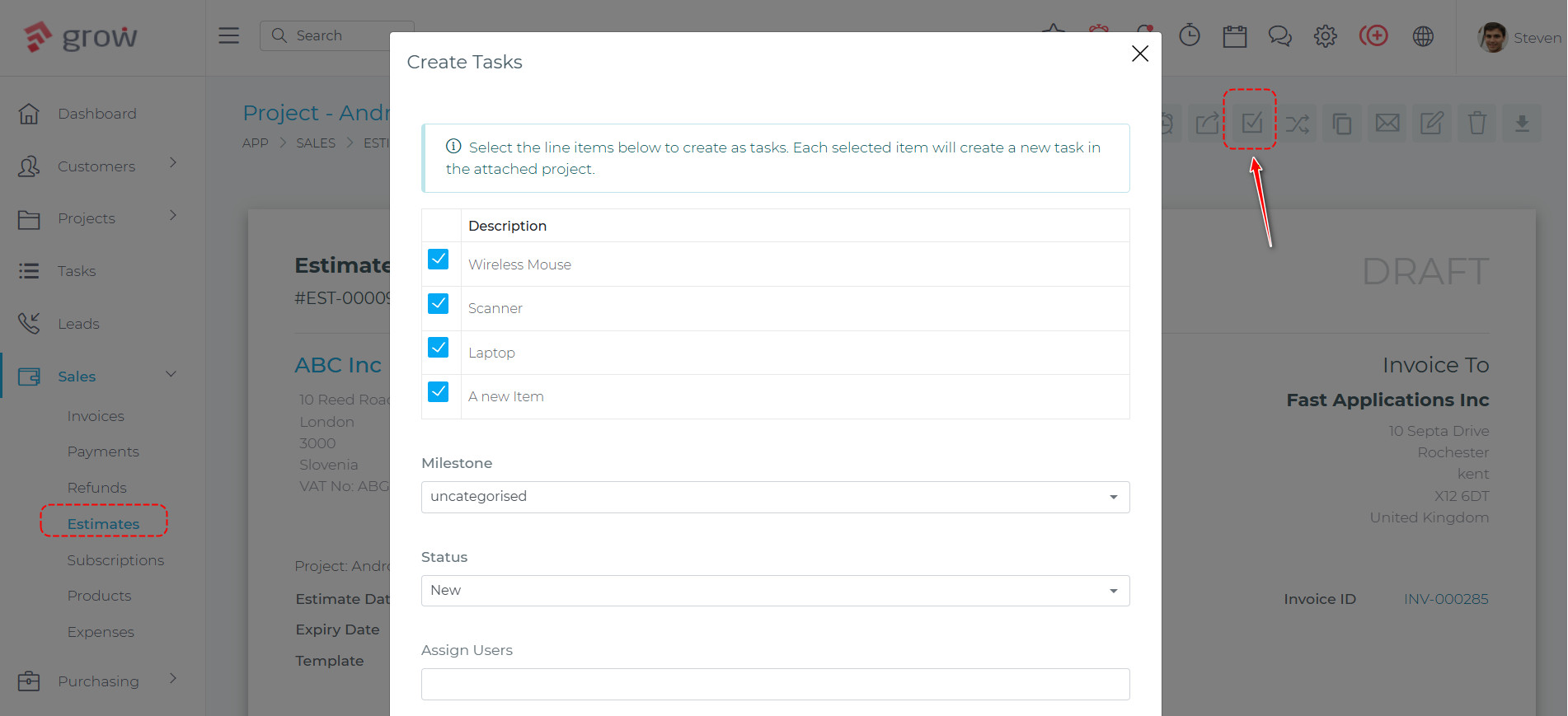Expand the Customers chevron arrow
This screenshot has height=716, width=1568.
pos(173,162)
